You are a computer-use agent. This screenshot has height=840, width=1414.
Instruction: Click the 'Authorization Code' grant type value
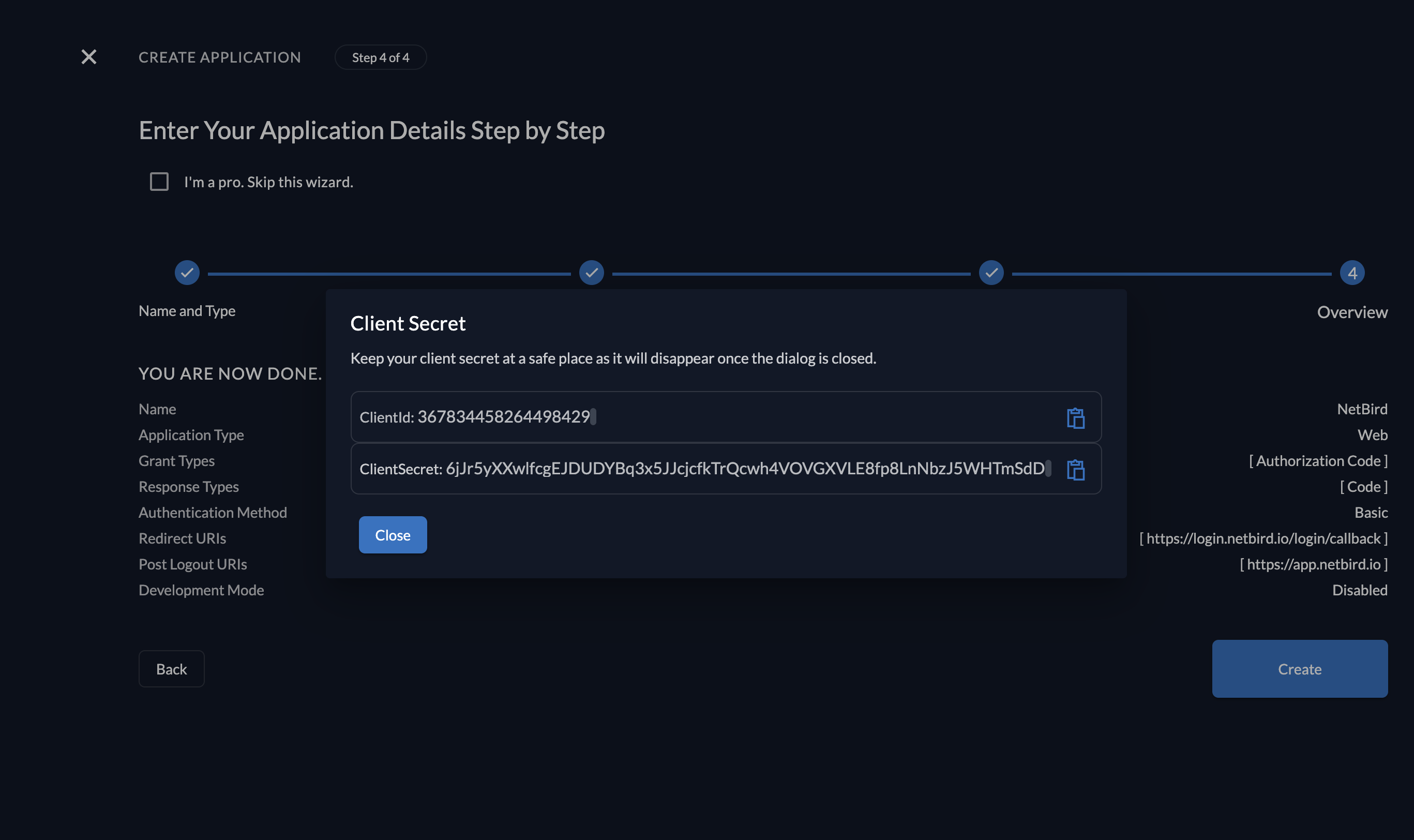(x=1318, y=461)
